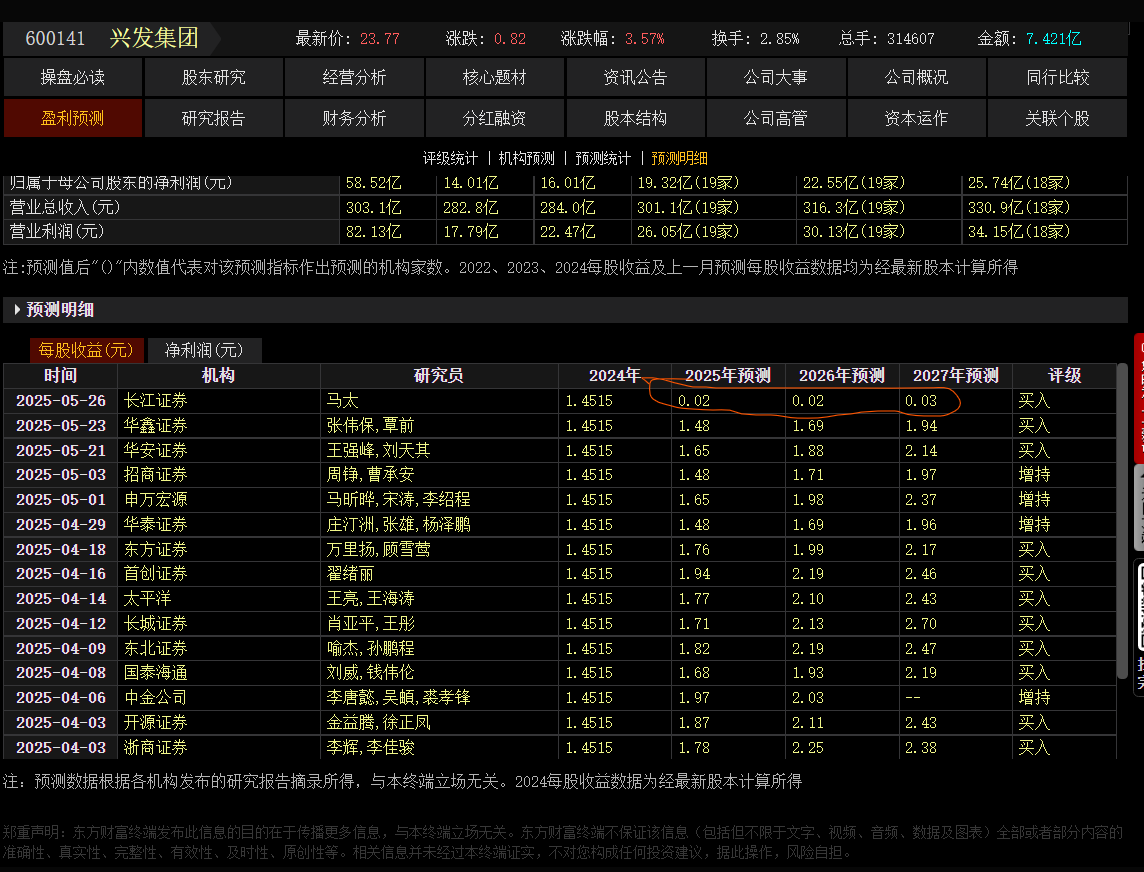Click stock name 兴发集团
The height and width of the screenshot is (872, 1144).
point(154,38)
